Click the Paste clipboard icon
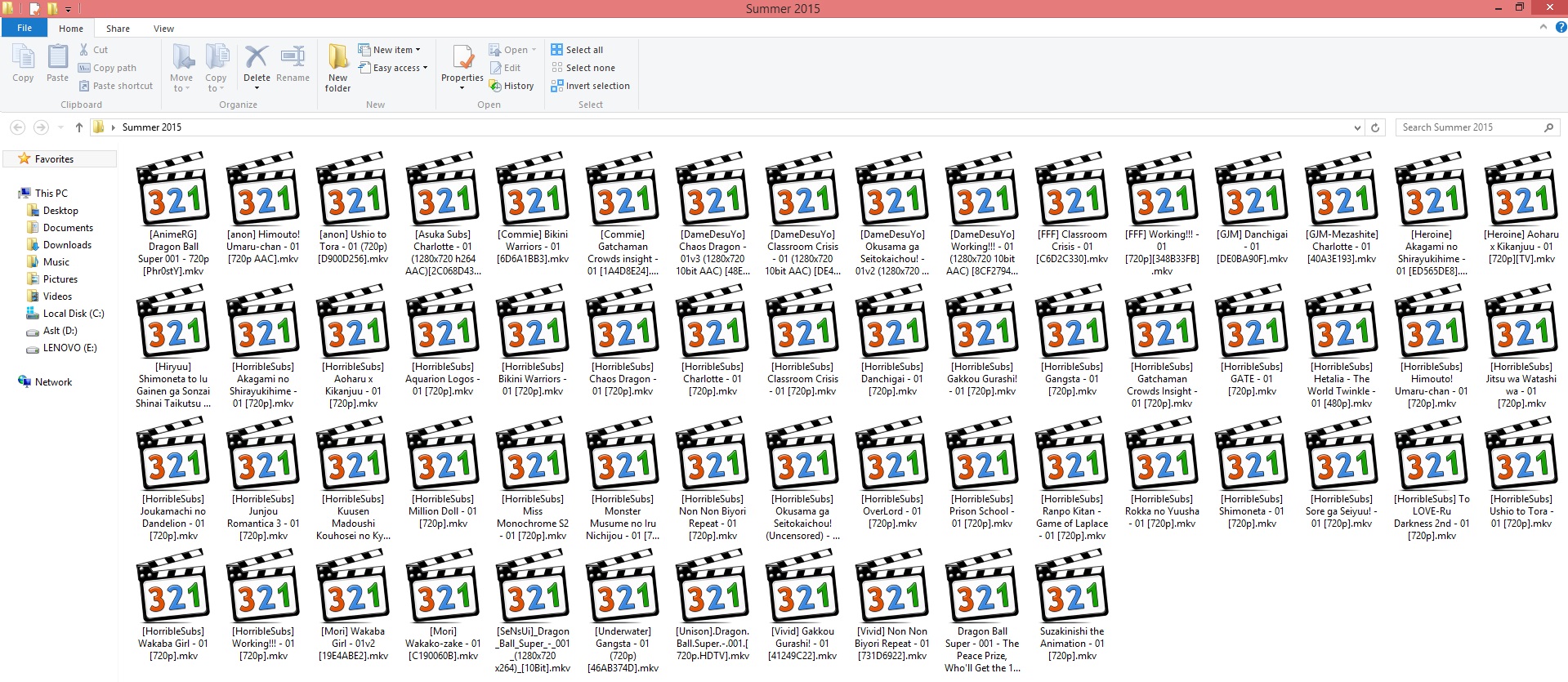The height and width of the screenshot is (682, 1568). (57, 64)
